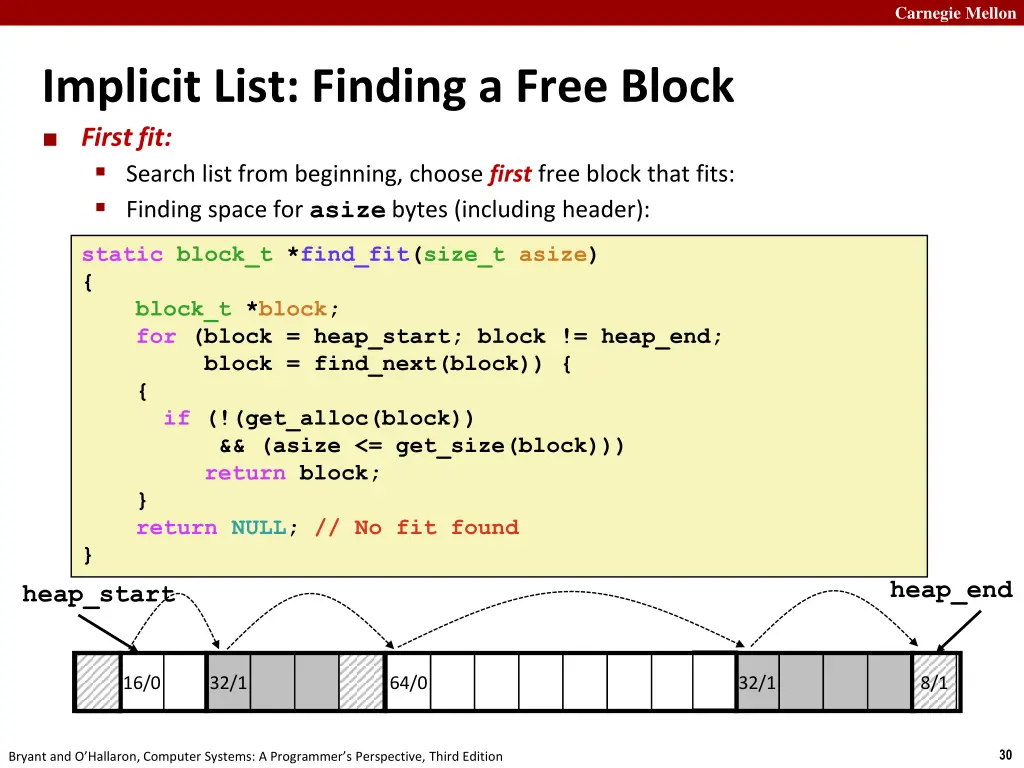Click the second 32/1 allocated block
Image resolution: width=1024 pixels, height=768 pixels.
(824, 682)
